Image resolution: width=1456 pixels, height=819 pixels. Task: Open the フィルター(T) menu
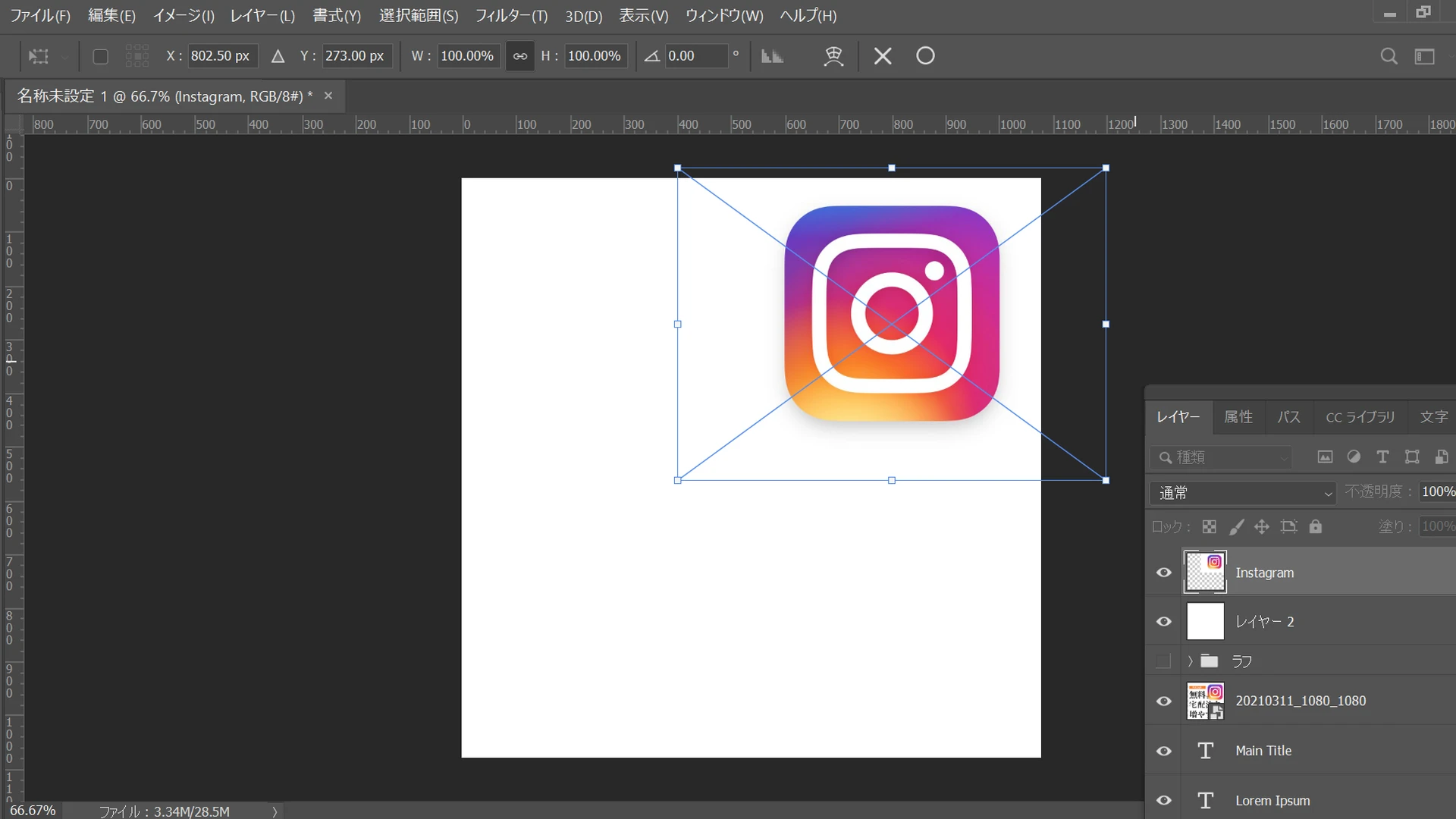(x=510, y=16)
